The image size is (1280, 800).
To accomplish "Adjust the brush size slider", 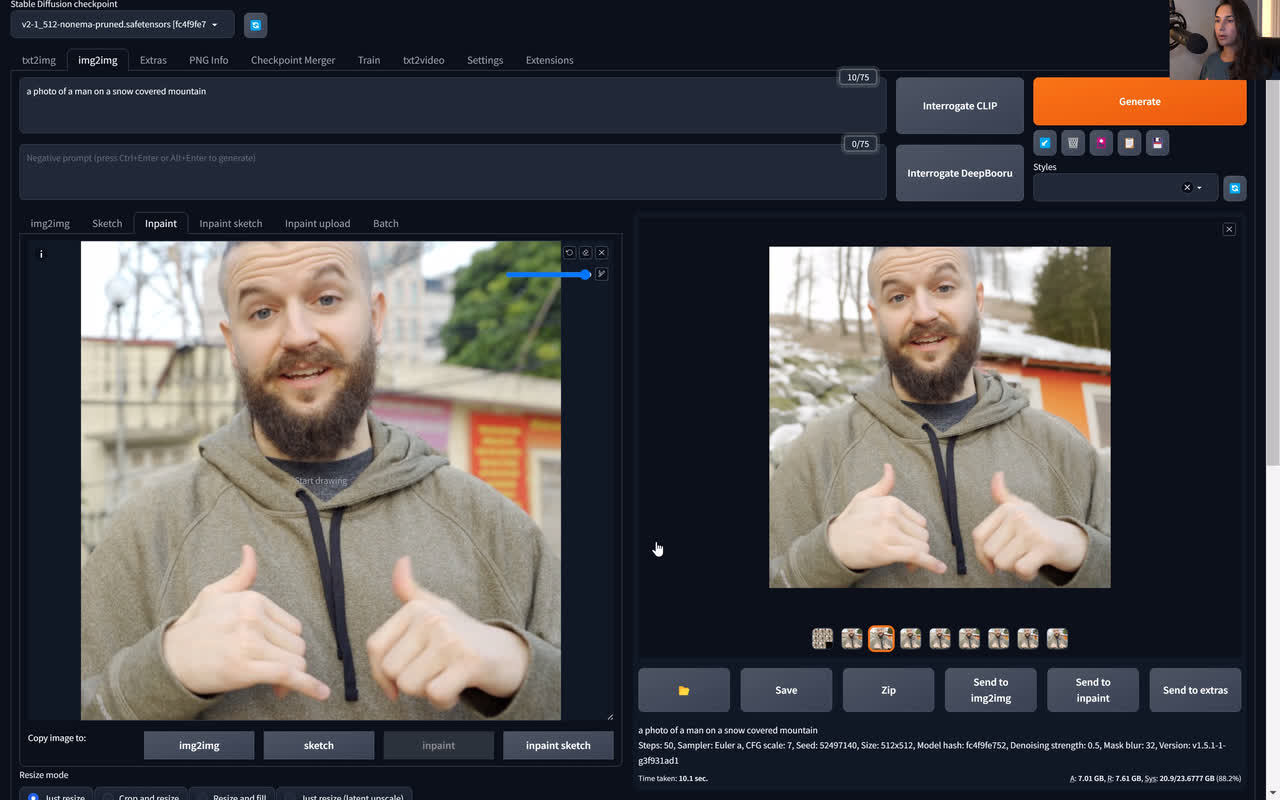I will [548, 274].
